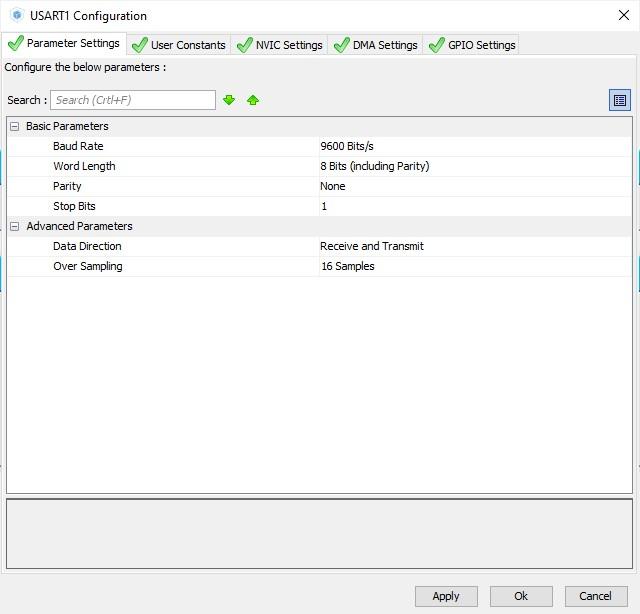Open the Parameter Settings tab
Viewport: 640px width, 614px height.
pyautogui.click(x=64, y=43)
